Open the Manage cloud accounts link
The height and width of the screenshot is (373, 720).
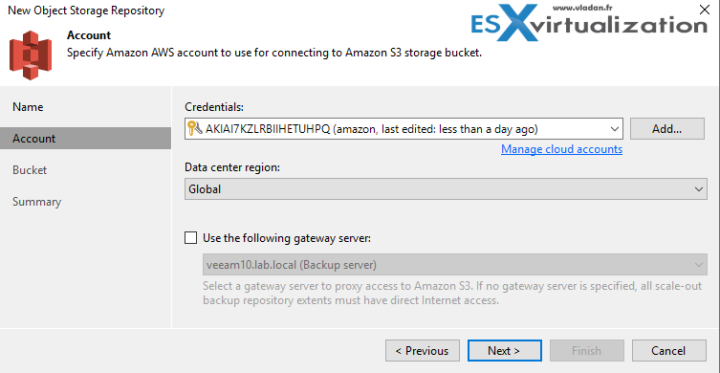pyautogui.click(x=562, y=149)
